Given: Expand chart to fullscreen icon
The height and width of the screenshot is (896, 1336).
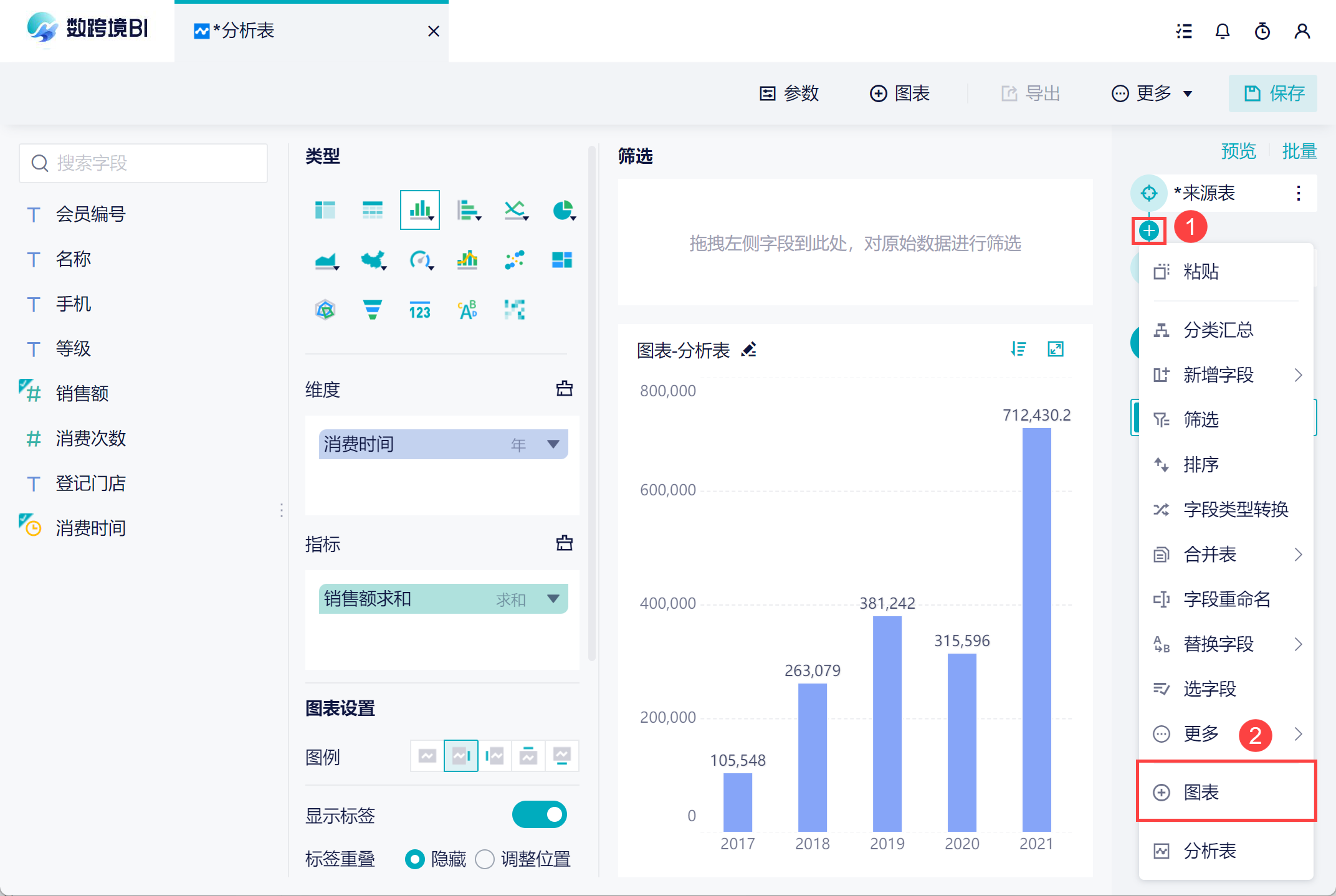Looking at the screenshot, I should pos(1056,350).
